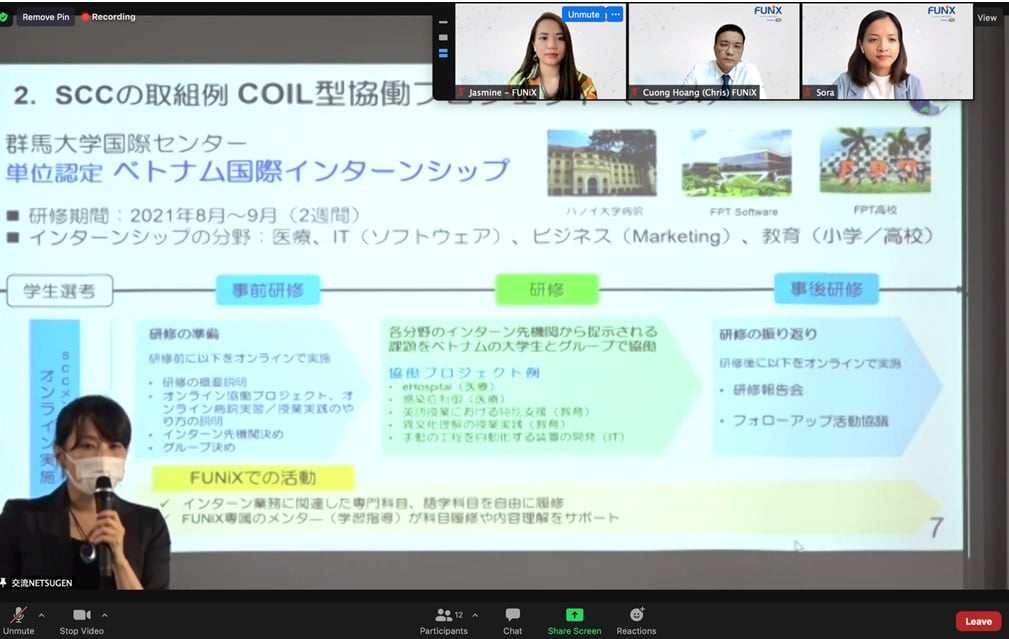1009x639 pixels.
Task: Select the Cuong Hoang (Chris) FUNiX thumbnail
Action: tap(714, 51)
